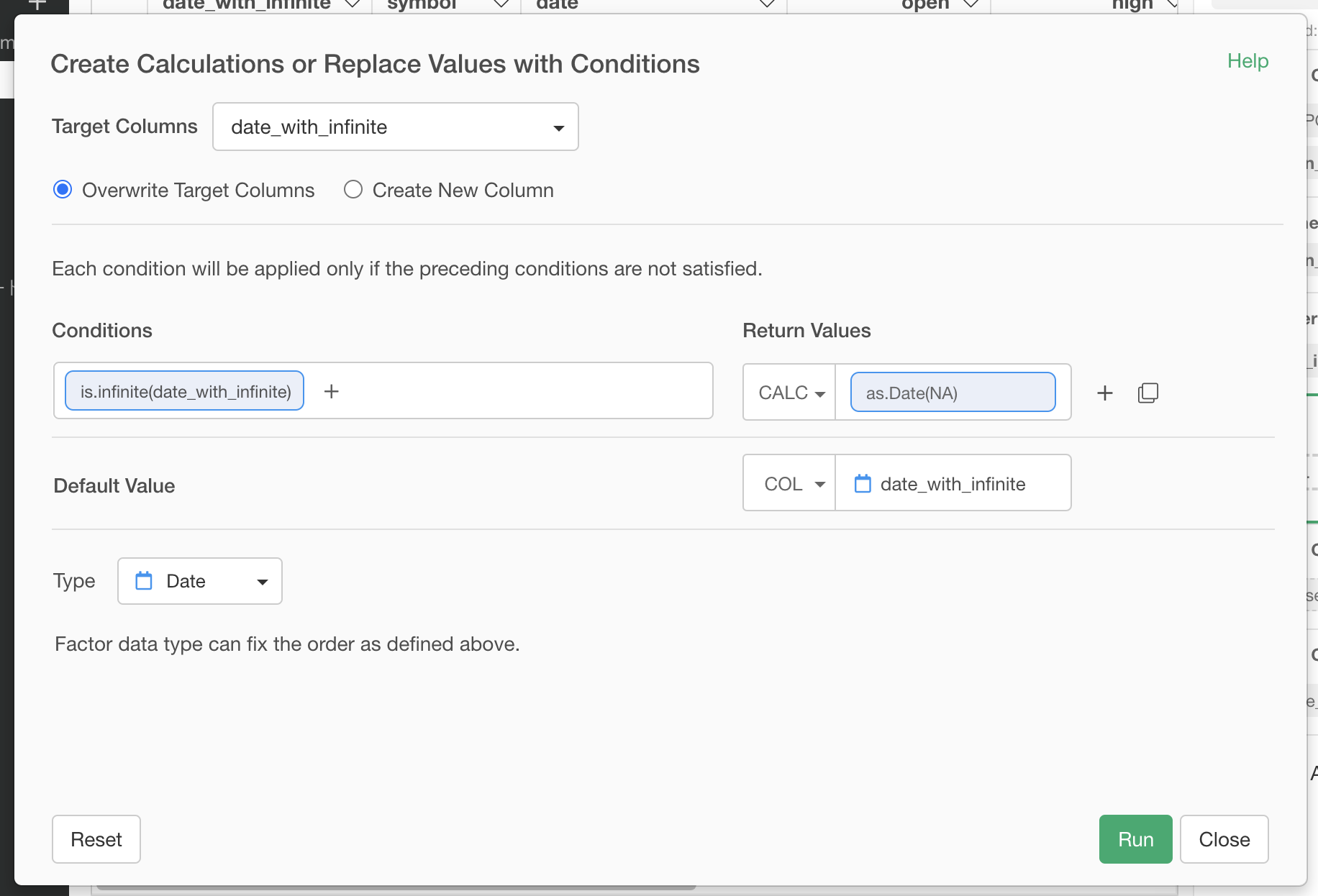Click the is.infinite(date_with_infinite) condition chip

pyautogui.click(x=185, y=391)
